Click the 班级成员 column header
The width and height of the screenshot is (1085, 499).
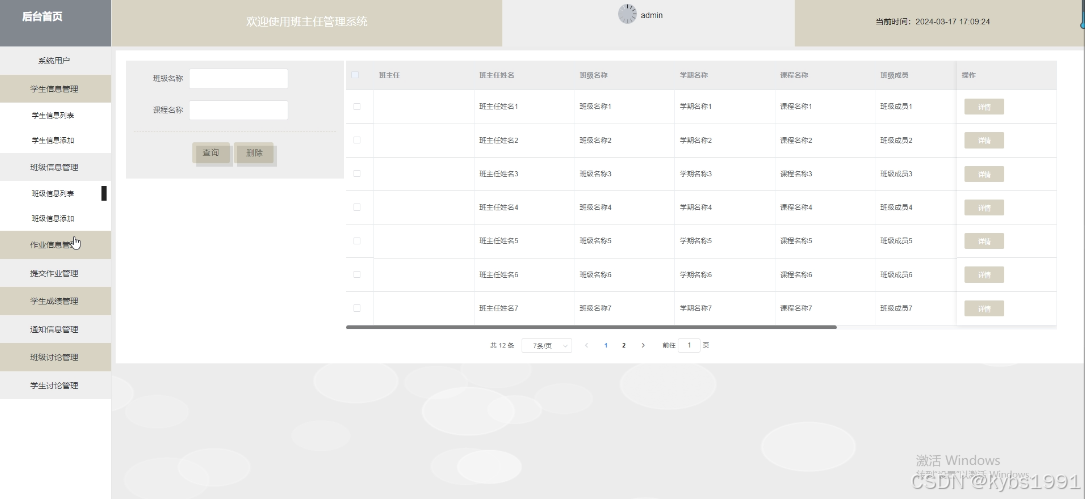[x=894, y=75]
